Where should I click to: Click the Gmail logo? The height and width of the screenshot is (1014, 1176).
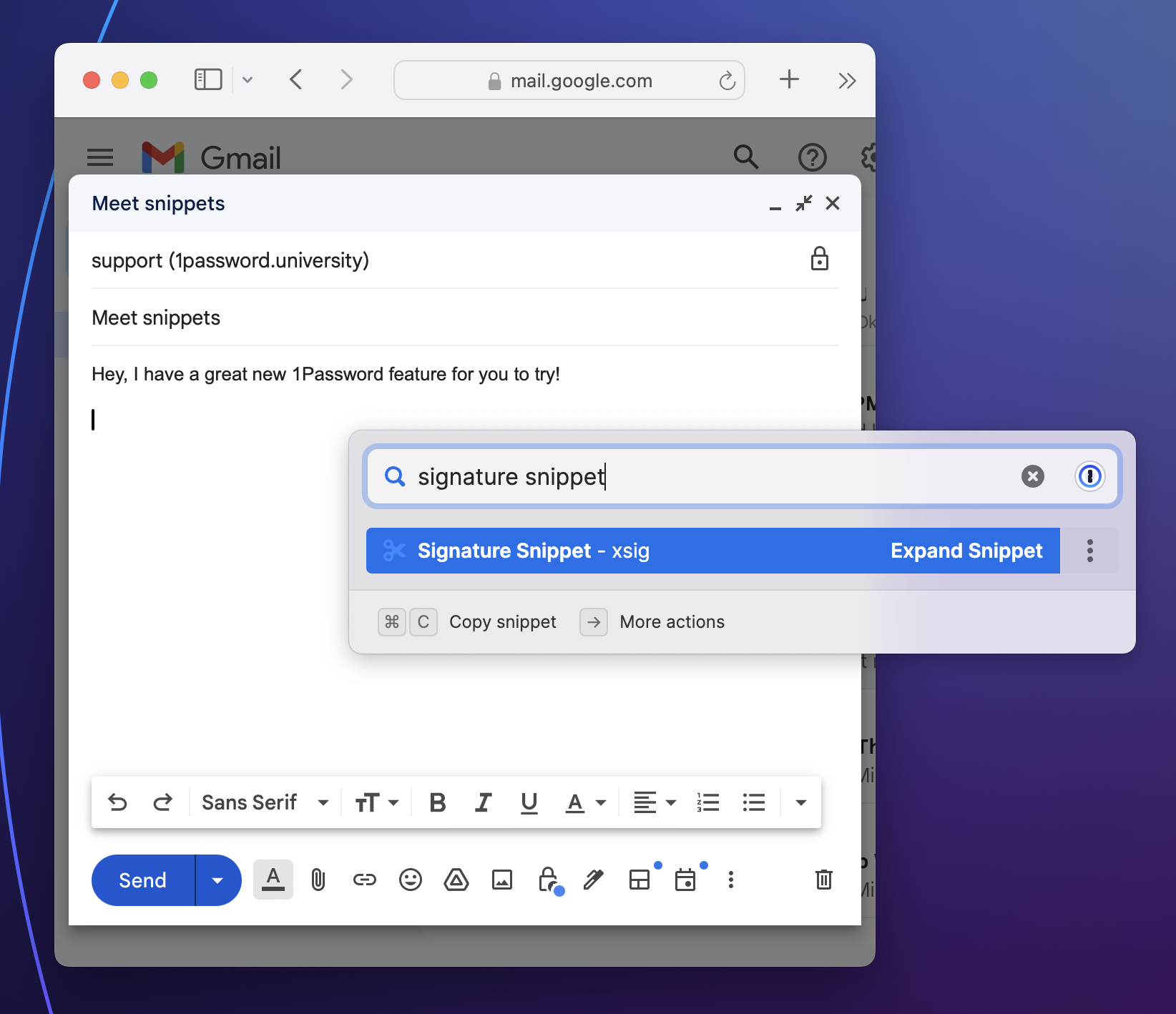[x=211, y=157]
